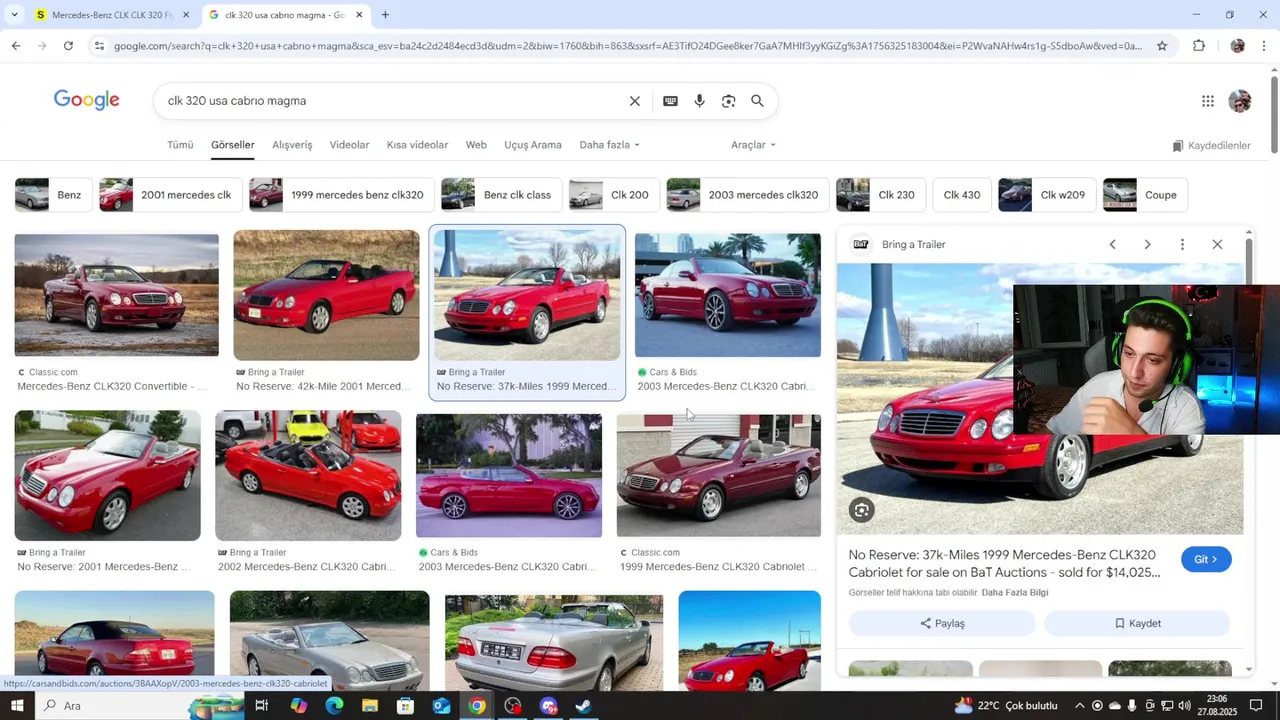This screenshot has height=720, width=1280.
Task: Open the Chrome extensions menu
Action: [1199, 46]
